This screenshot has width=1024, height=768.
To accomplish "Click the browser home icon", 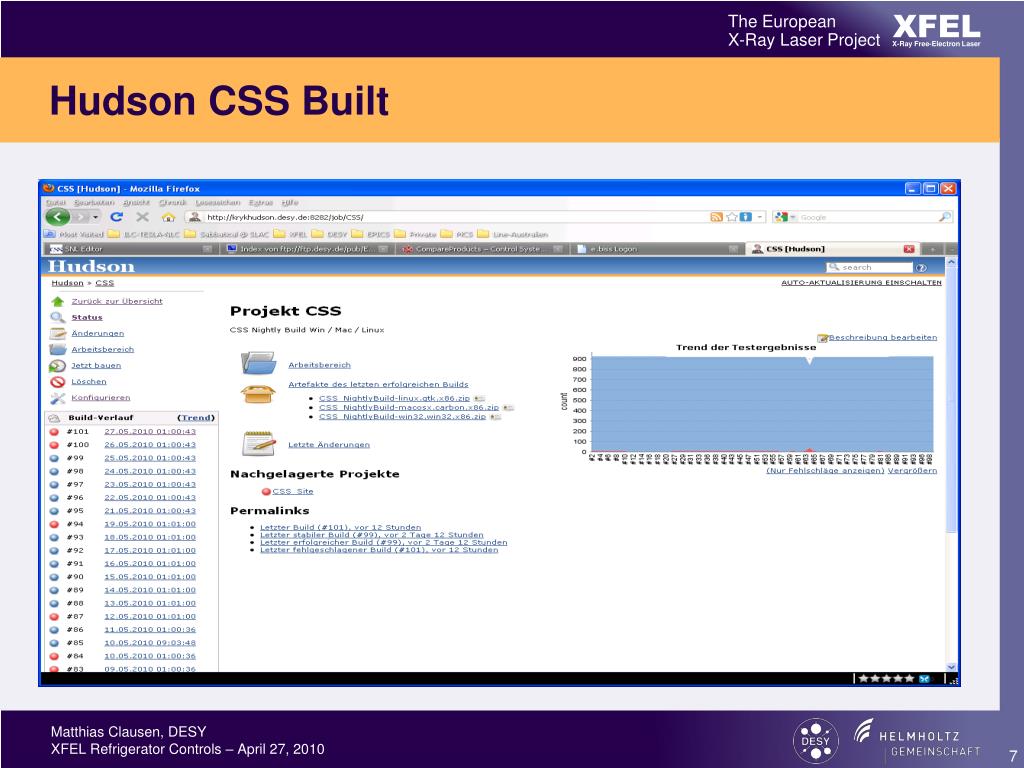I will [168, 217].
